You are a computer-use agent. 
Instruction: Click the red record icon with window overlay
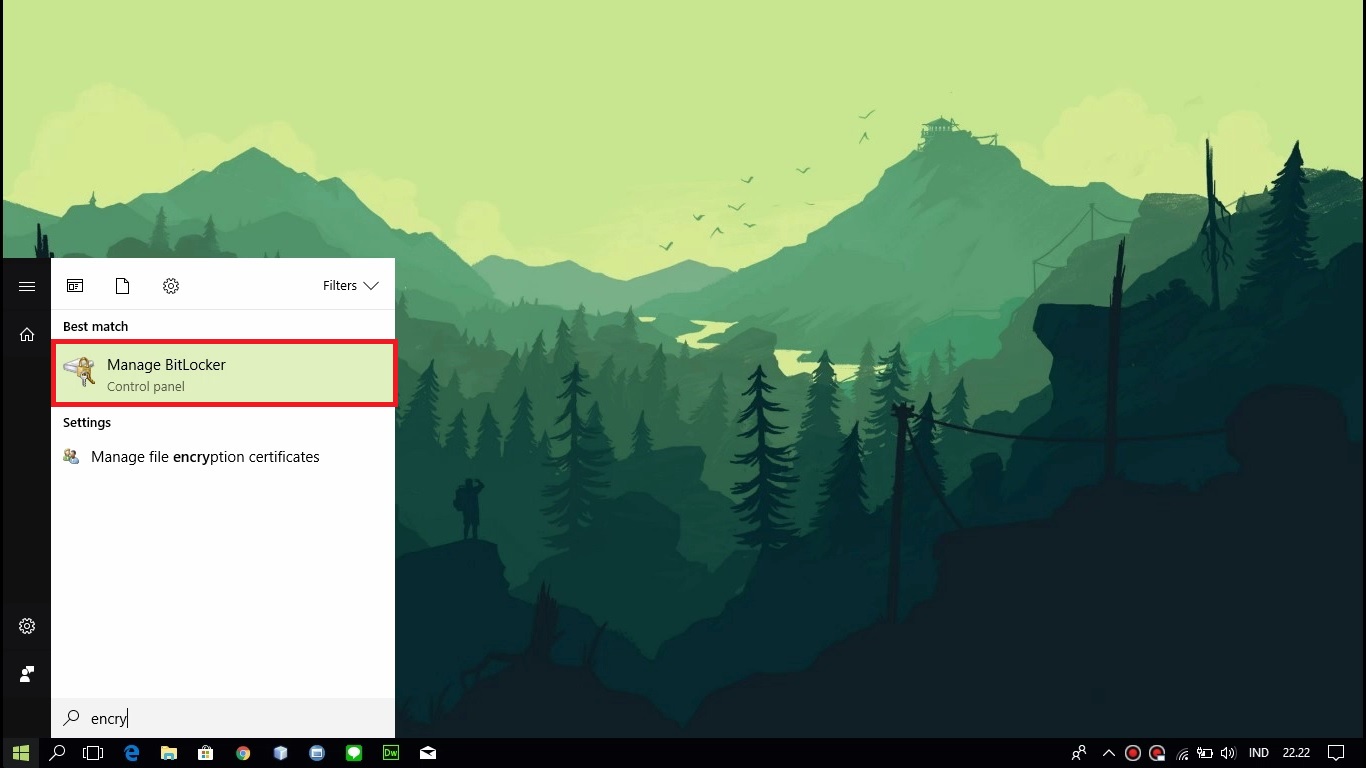tap(1157, 753)
